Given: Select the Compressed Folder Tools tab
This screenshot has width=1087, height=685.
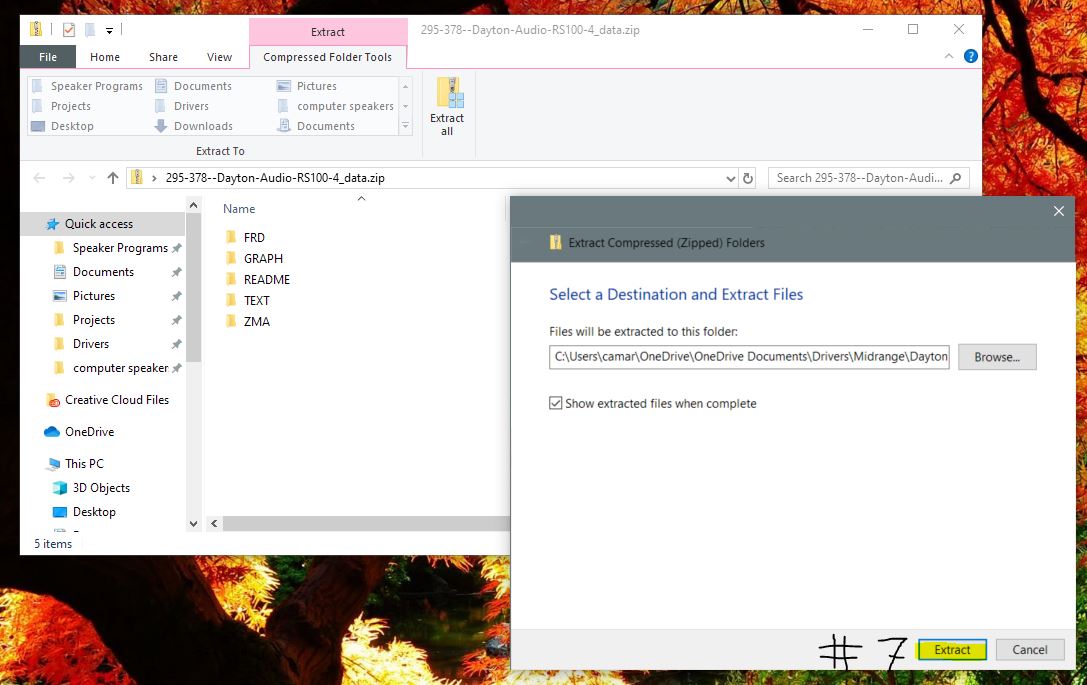Looking at the screenshot, I should click(327, 57).
